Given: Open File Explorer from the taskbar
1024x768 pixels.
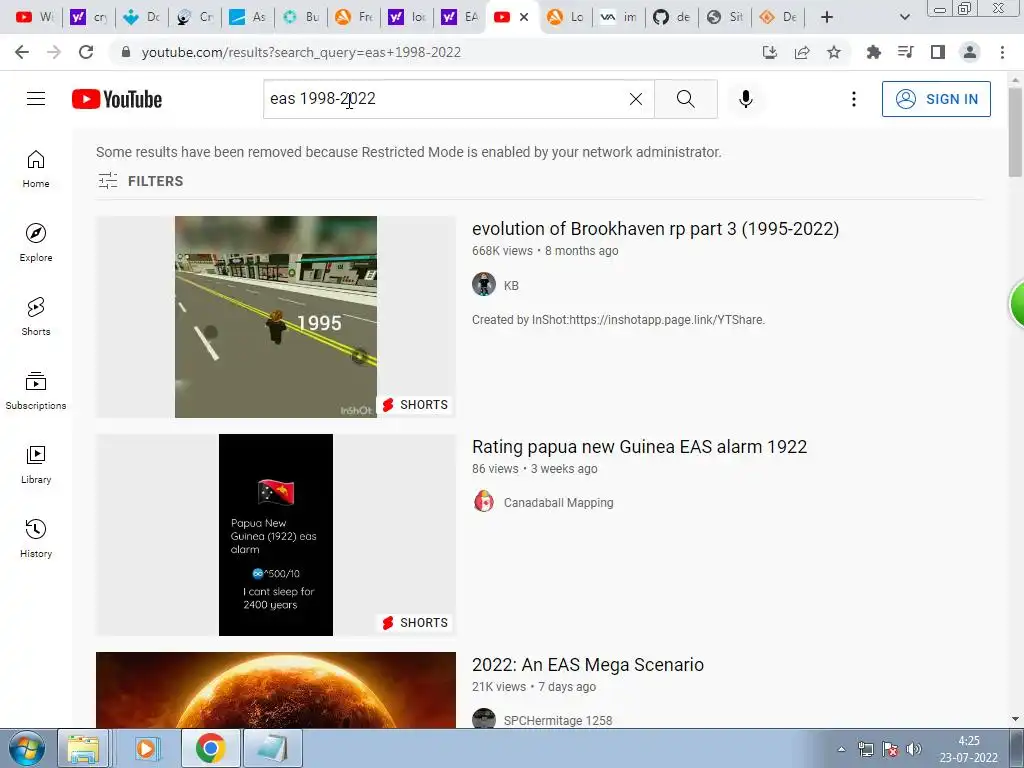Looking at the screenshot, I should (x=84, y=748).
